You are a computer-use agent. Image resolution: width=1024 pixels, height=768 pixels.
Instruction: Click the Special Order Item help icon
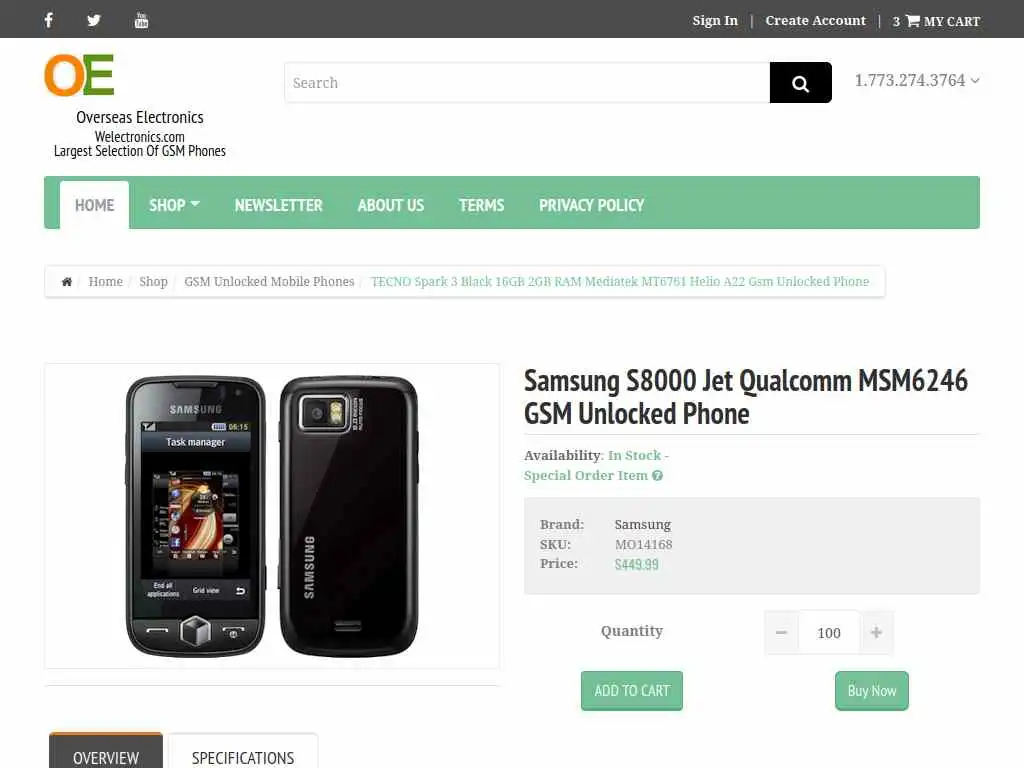point(658,475)
